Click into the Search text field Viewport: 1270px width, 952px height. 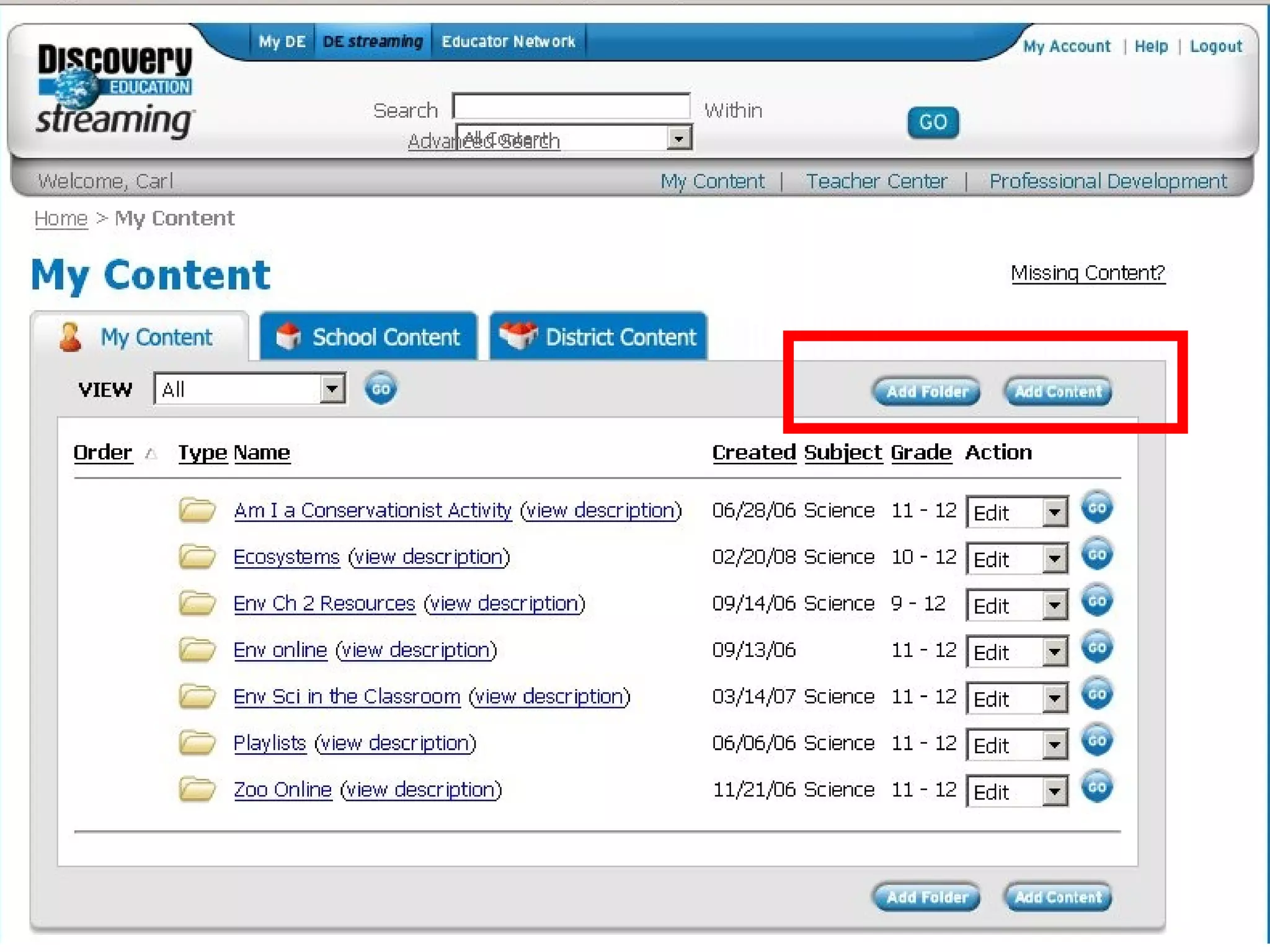tap(571, 107)
